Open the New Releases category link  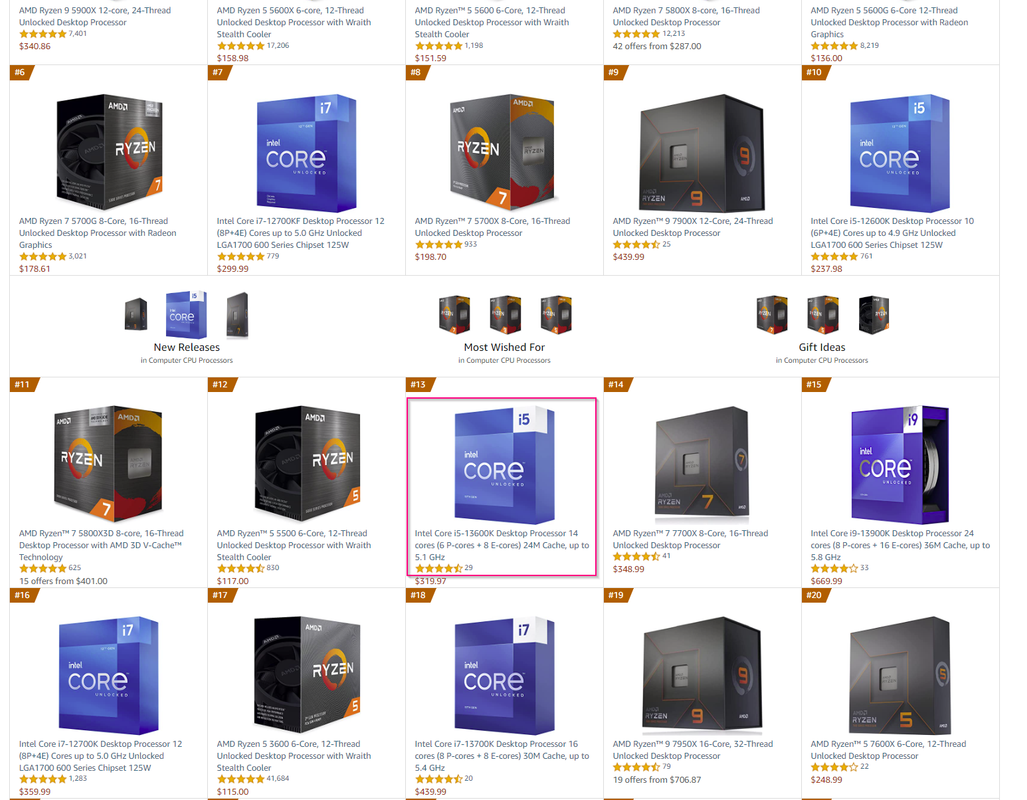tap(187, 347)
